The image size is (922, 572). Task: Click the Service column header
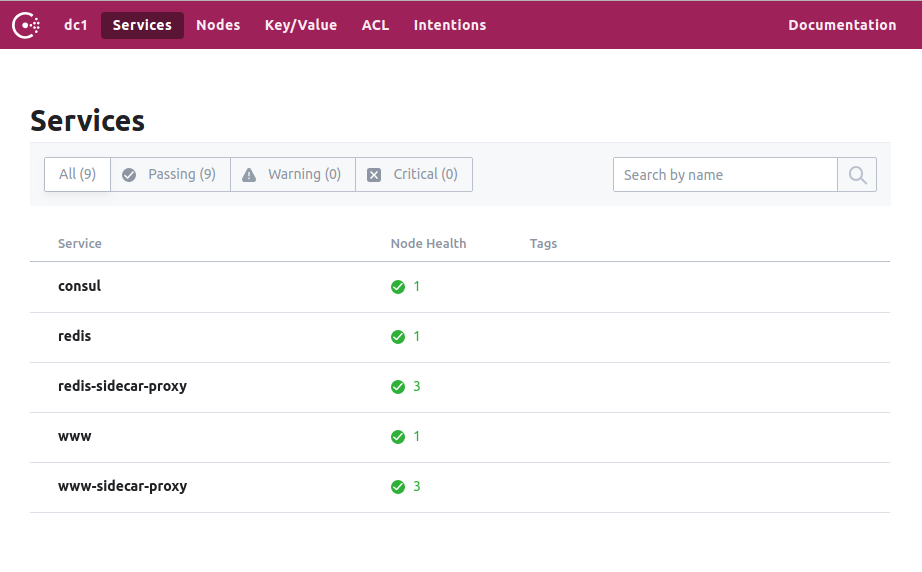coord(80,243)
